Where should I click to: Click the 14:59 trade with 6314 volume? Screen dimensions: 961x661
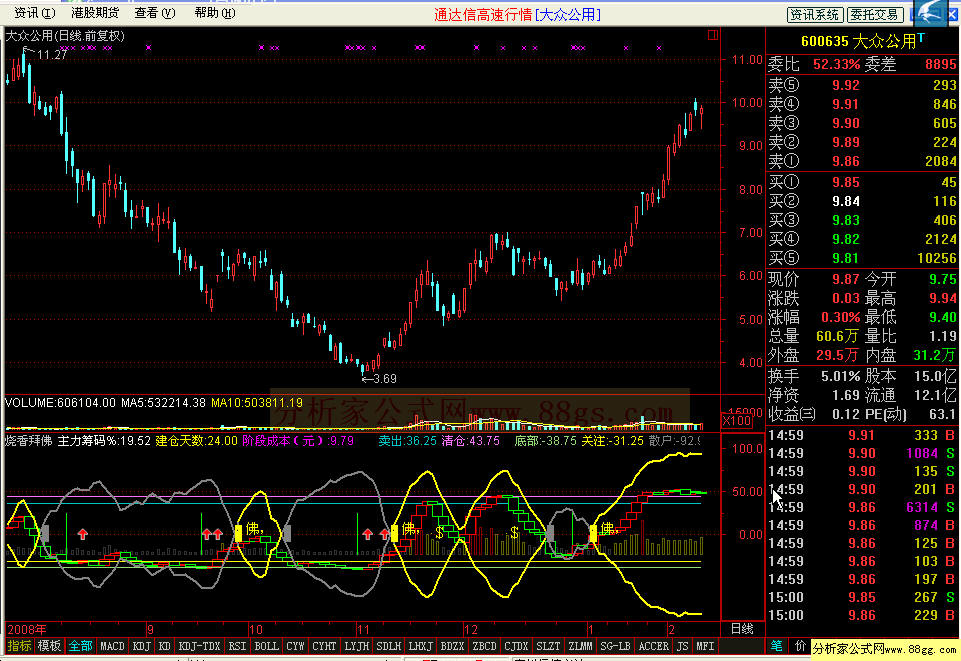pyautogui.click(x=862, y=507)
